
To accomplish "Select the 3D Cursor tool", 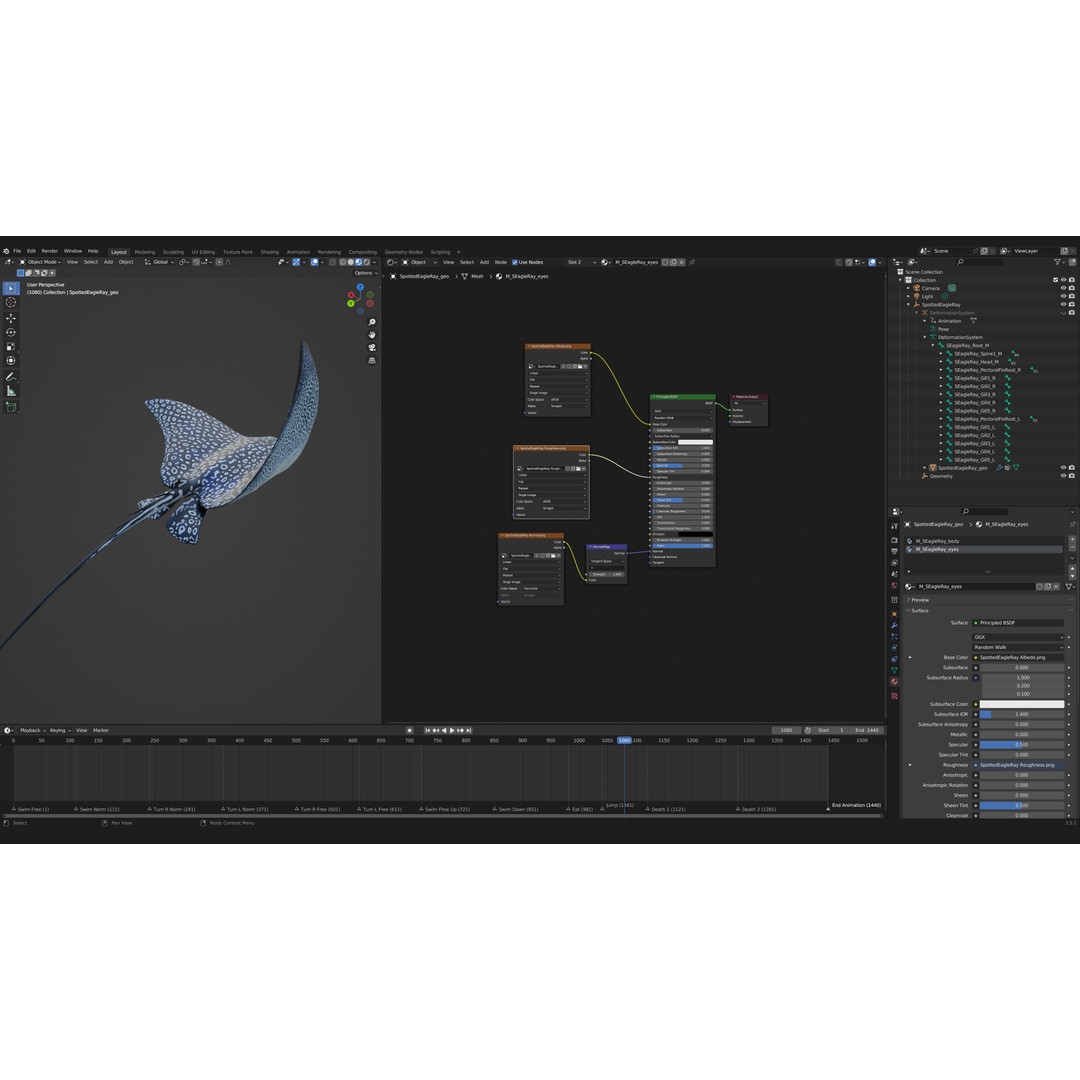I will click(x=11, y=302).
